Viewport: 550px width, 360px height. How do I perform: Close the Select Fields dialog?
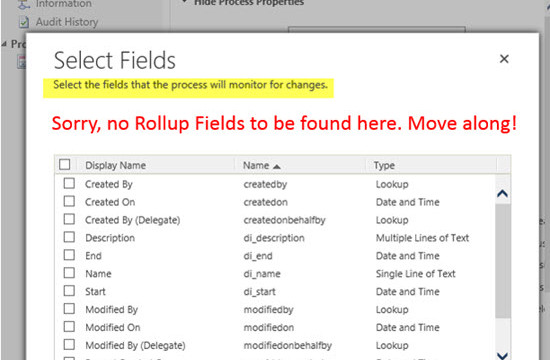click(504, 59)
